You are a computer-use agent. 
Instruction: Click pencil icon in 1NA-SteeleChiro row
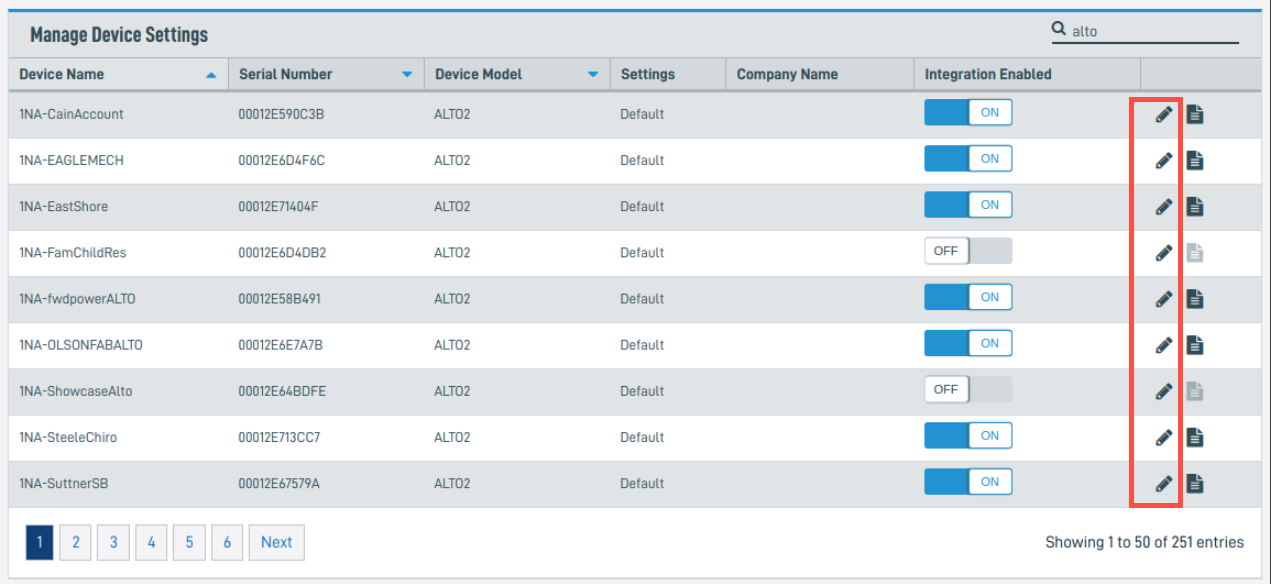(1163, 437)
